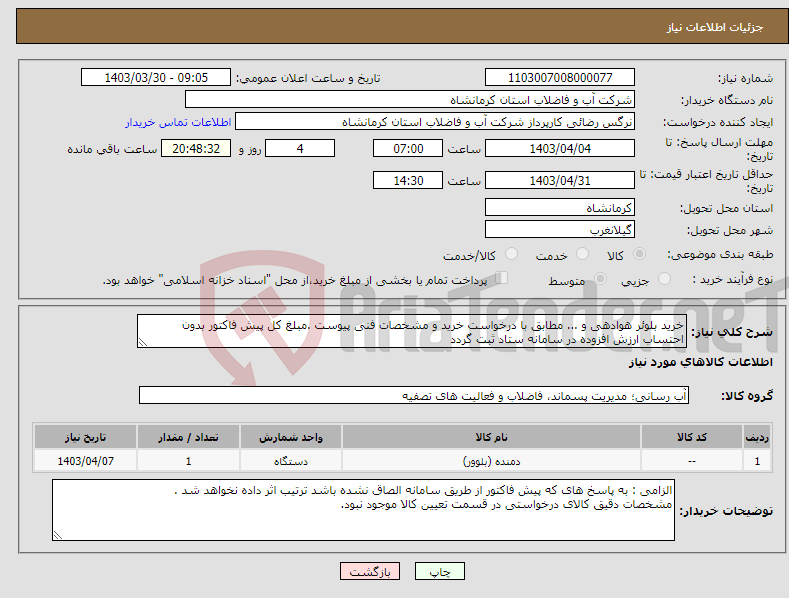Click the need date cell 1403/04/07
The image size is (789, 598).
click(86, 461)
